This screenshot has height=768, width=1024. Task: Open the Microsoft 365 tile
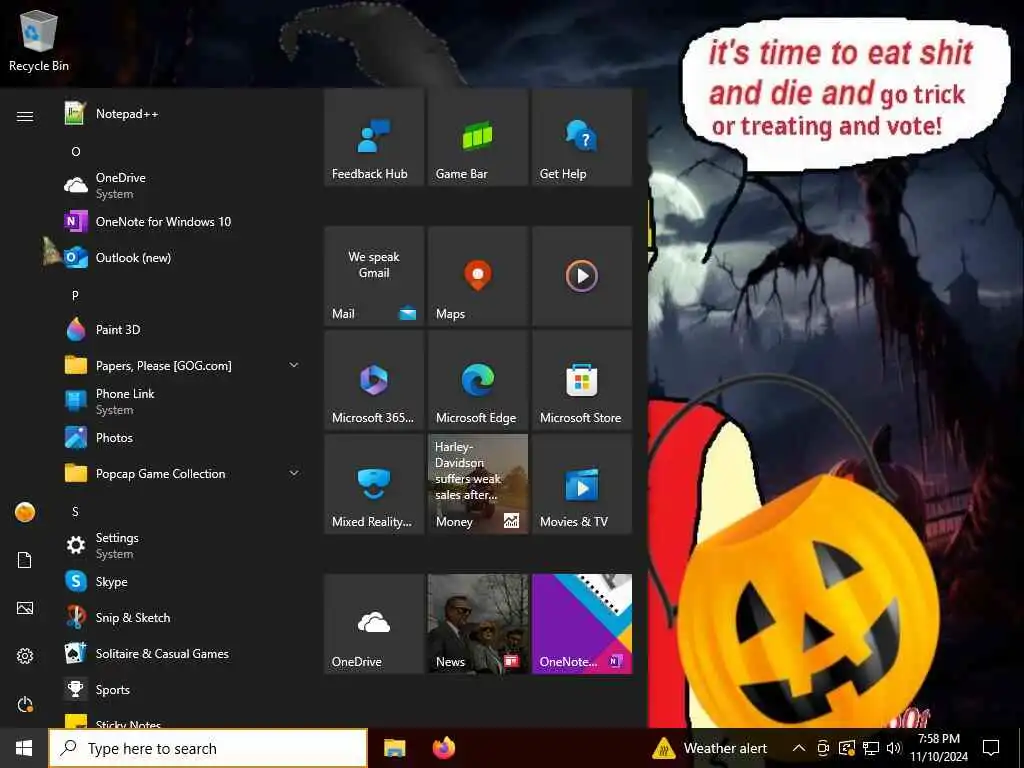(x=374, y=380)
